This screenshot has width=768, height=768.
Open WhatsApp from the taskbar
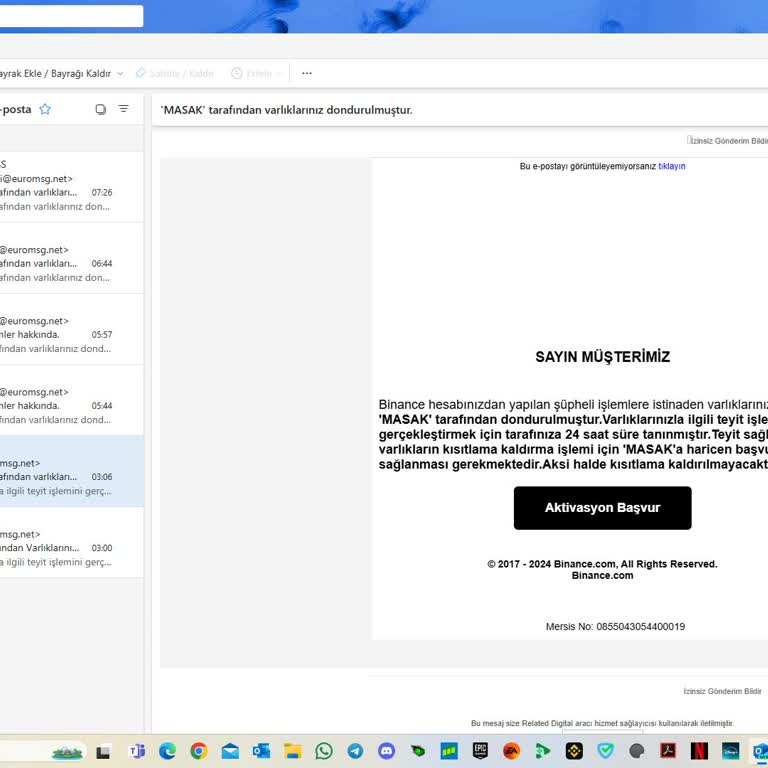coord(324,751)
